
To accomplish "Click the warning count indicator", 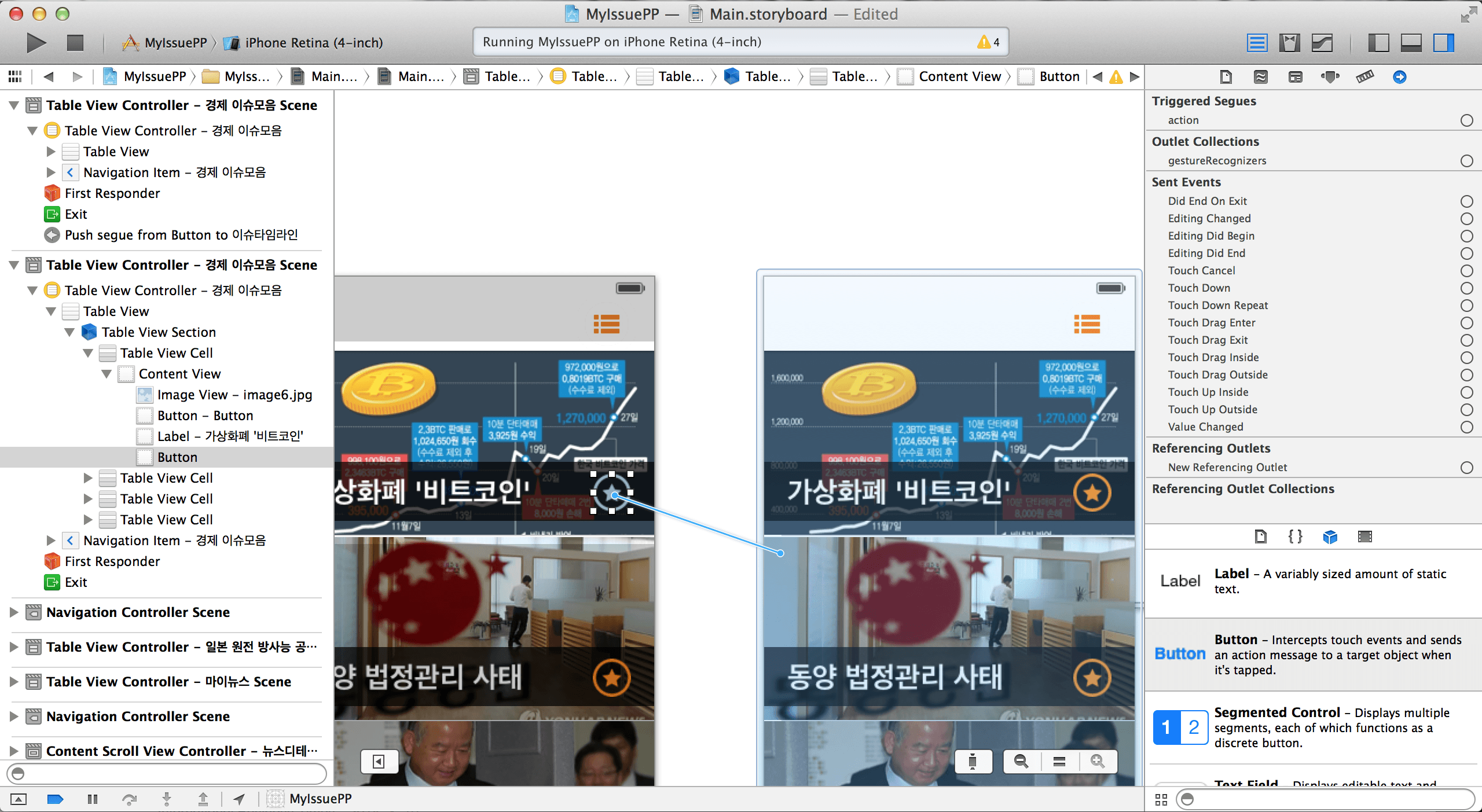I will (988, 42).
